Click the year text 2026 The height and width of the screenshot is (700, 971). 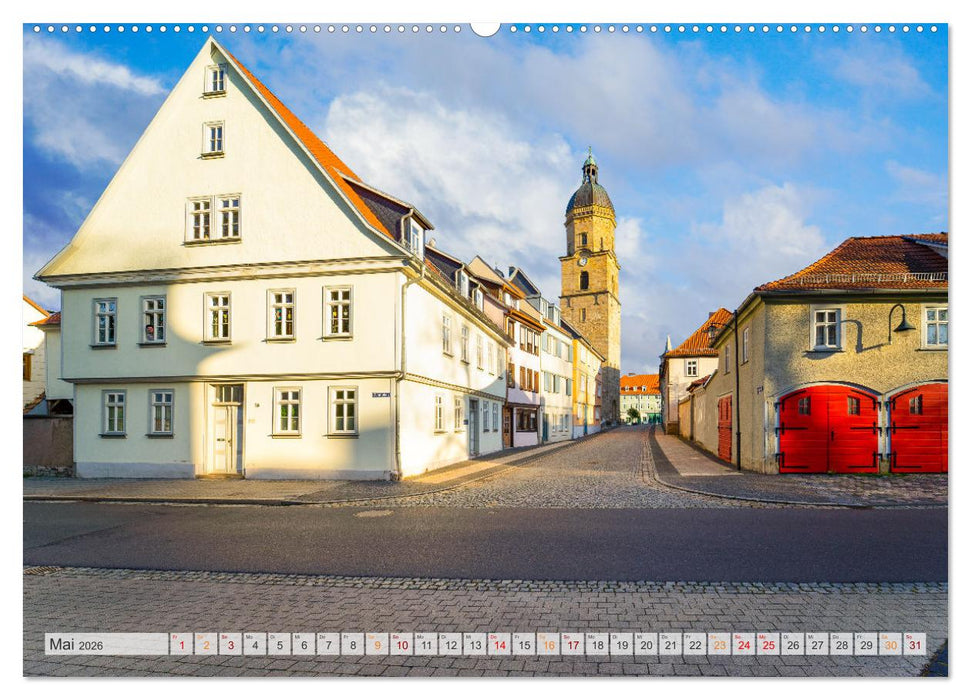(91, 646)
